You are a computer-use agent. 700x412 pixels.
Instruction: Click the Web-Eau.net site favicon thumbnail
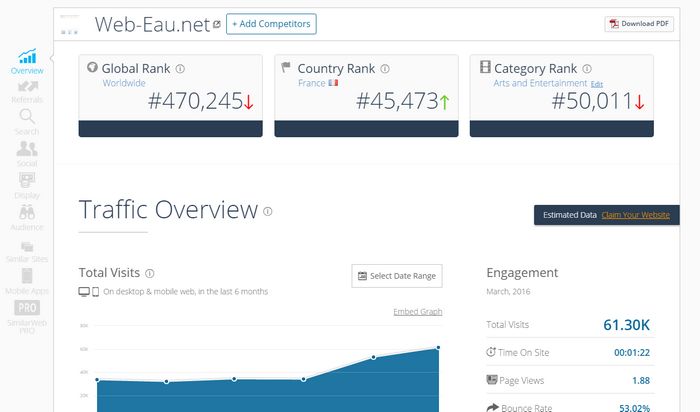coord(69,25)
